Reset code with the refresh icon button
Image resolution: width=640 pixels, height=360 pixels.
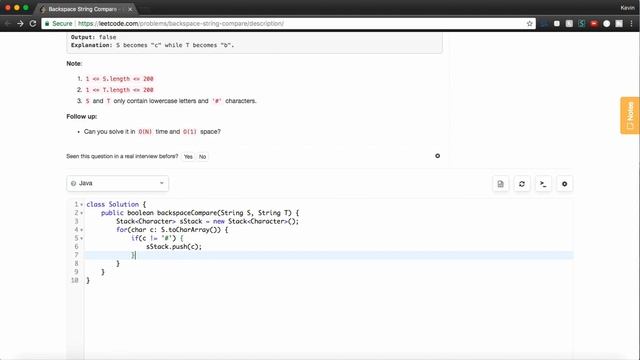(x=522, y=184)
